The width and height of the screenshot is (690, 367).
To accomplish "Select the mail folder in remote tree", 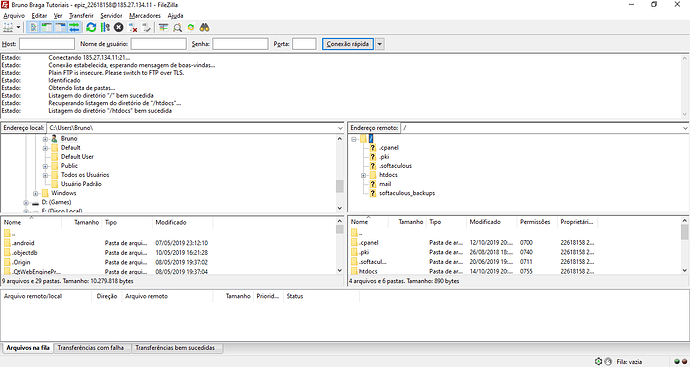I will [x=385, y=184].
